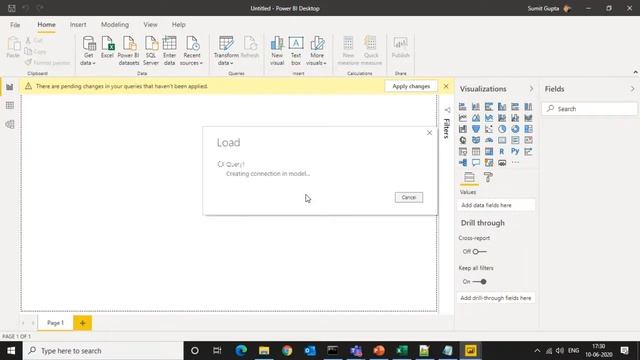Select the Pie chart visual
Screen dimensions: 640x360
[x=502, y=129]
